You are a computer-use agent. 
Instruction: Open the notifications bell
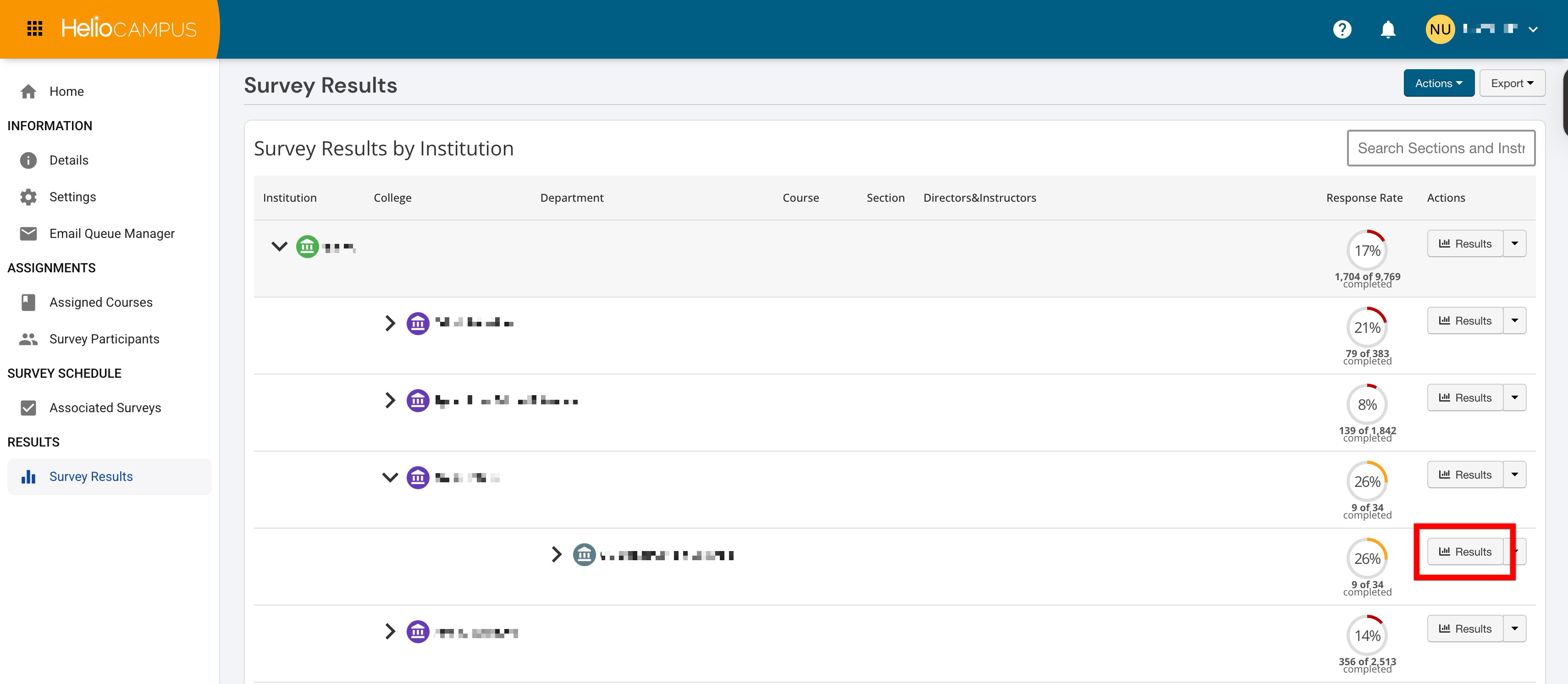coord(1387,29)
